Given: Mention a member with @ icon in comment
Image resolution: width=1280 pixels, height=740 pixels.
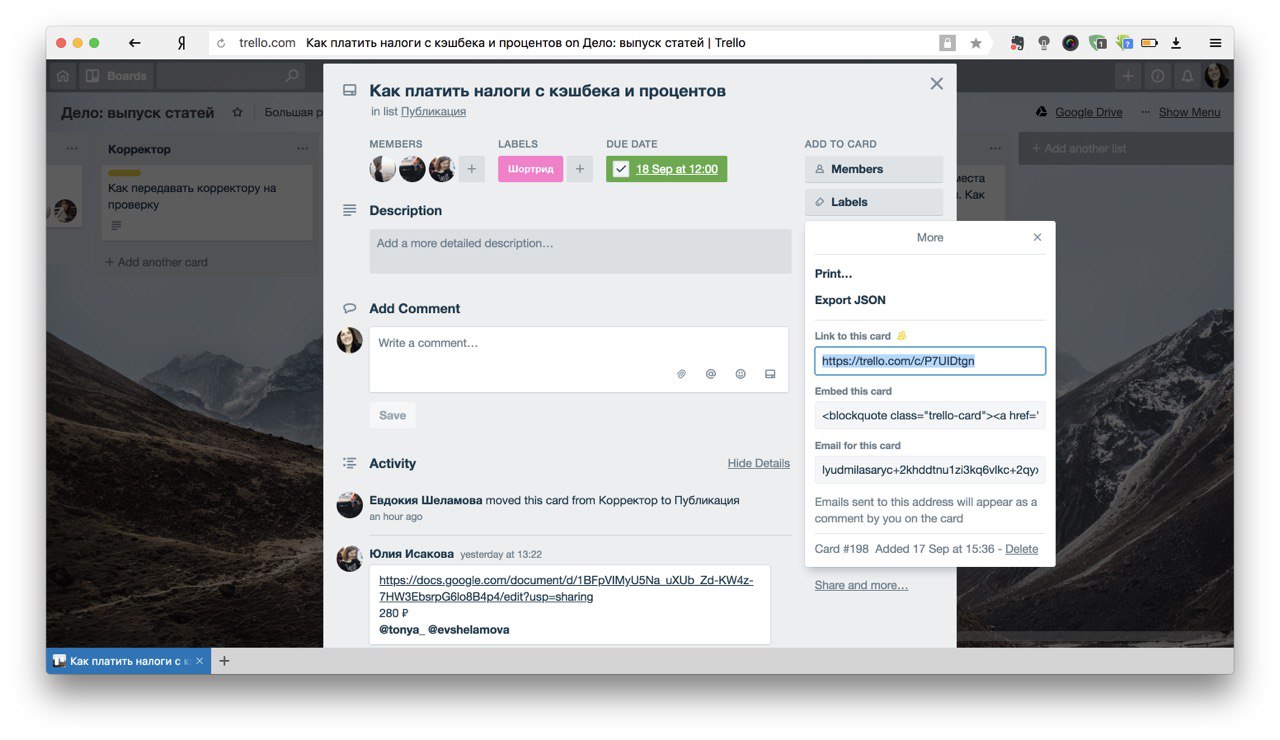Looking at the screenshot, I should [711, 374].
